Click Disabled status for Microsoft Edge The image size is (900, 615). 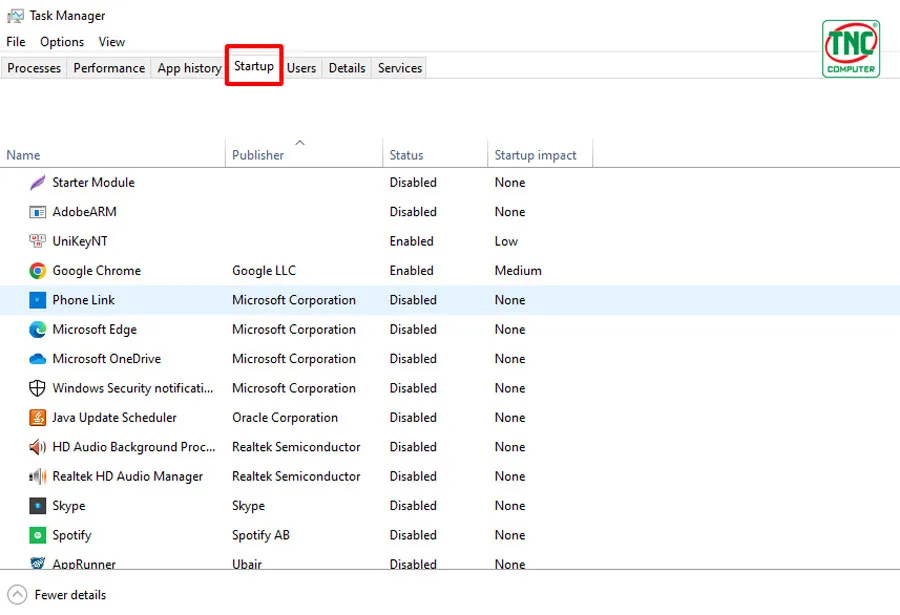pyautogui.click(x=413, y=330)
